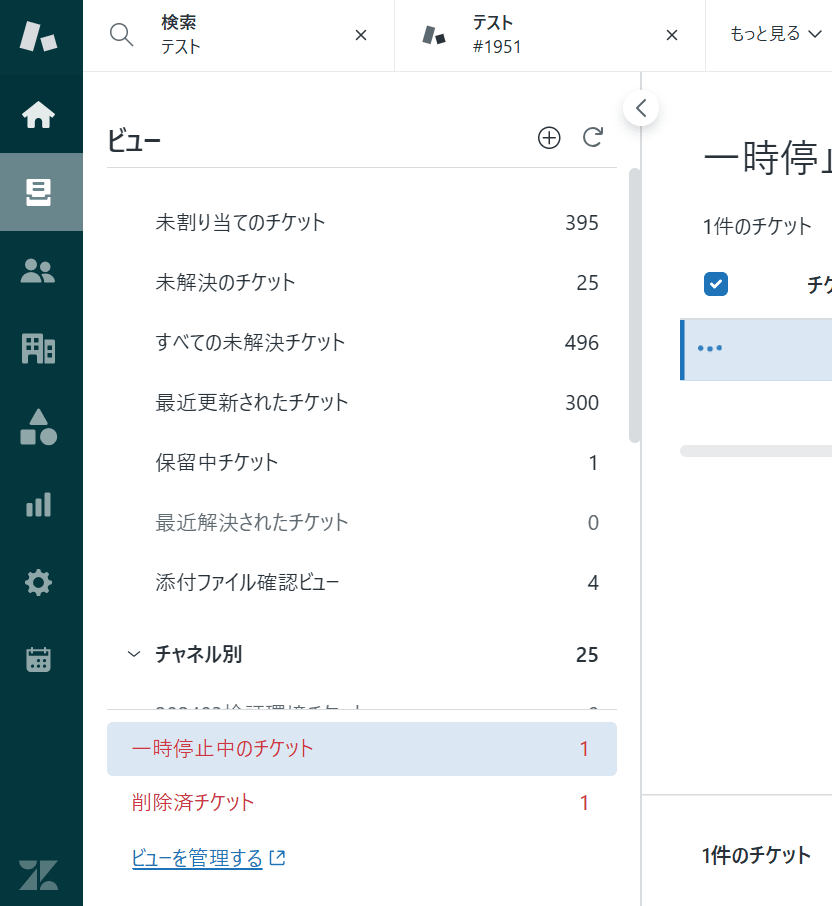Open the shapes icon in sidebar
Viewport: 832px width, 906px height.
coord(39,427)
